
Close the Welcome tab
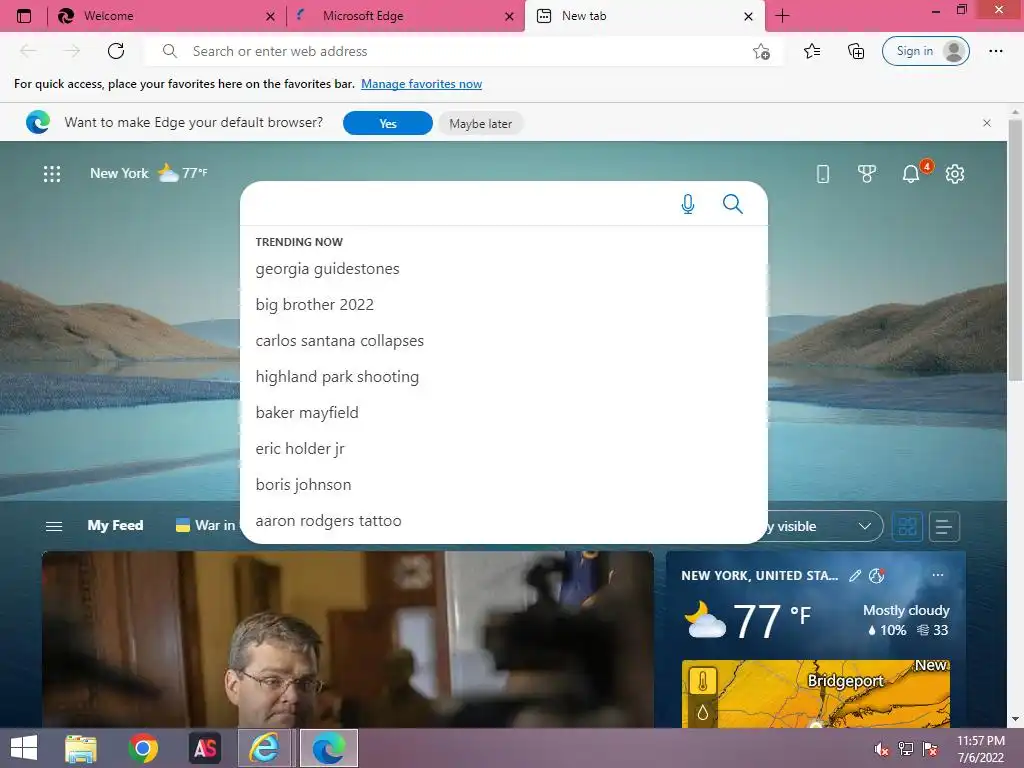click(x=270, y=17)
